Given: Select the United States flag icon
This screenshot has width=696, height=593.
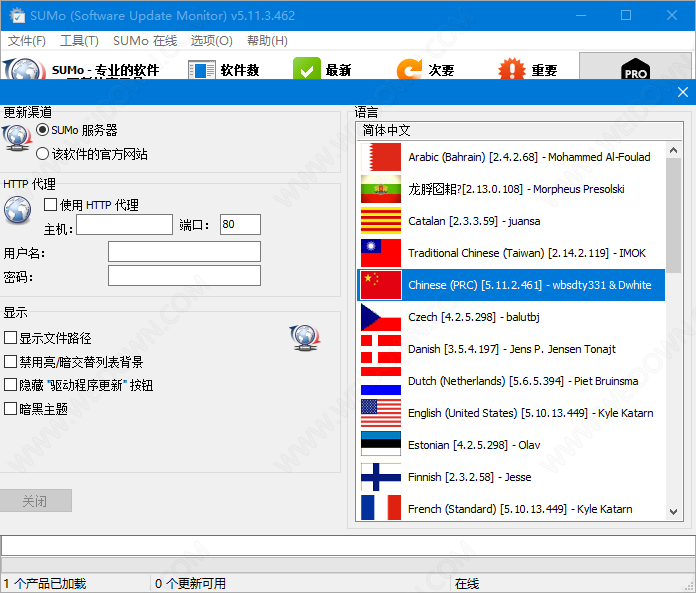Looking at the screenshot, I should [x=381, y=413].
